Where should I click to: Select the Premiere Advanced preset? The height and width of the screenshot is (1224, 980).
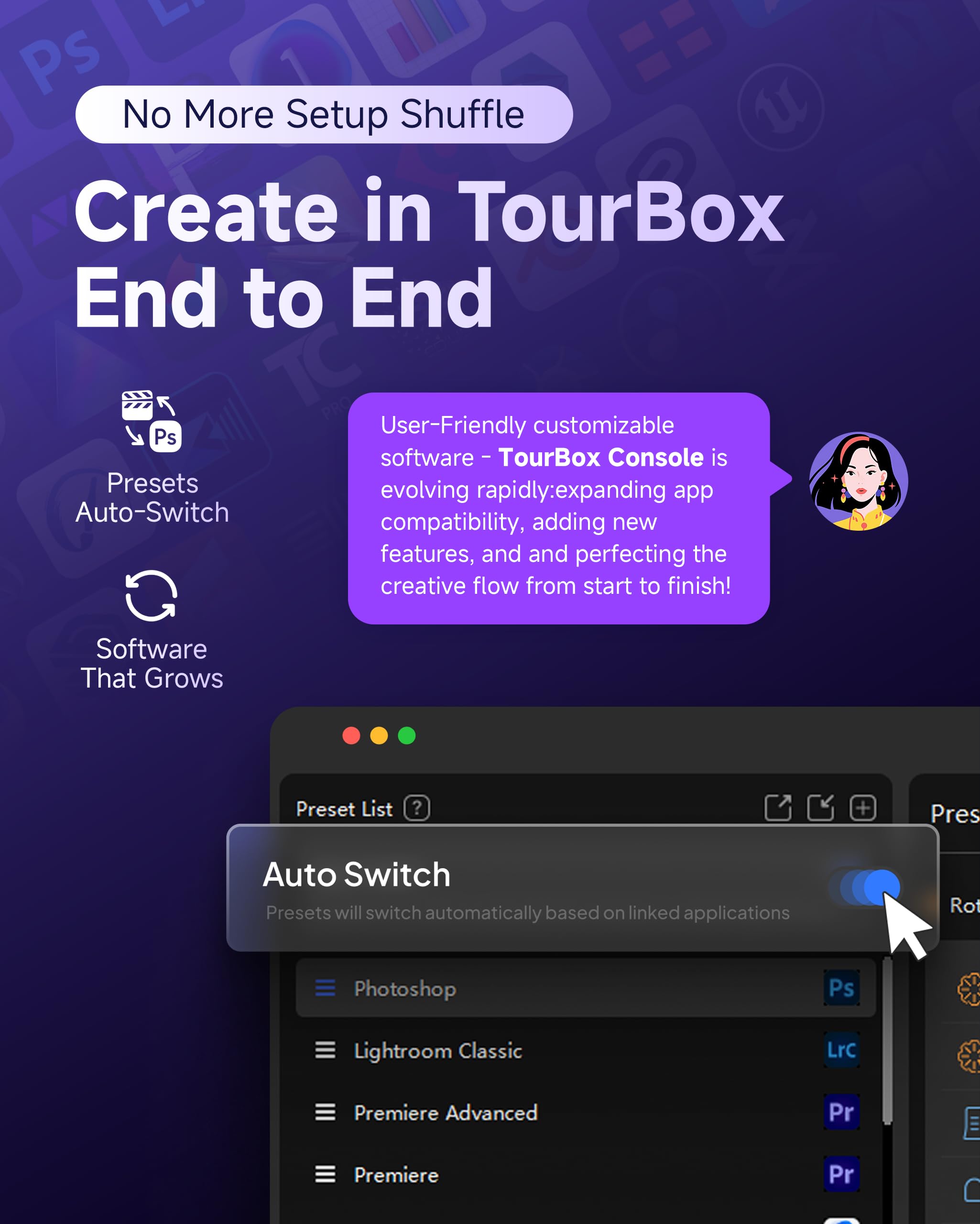[446, 1113]
